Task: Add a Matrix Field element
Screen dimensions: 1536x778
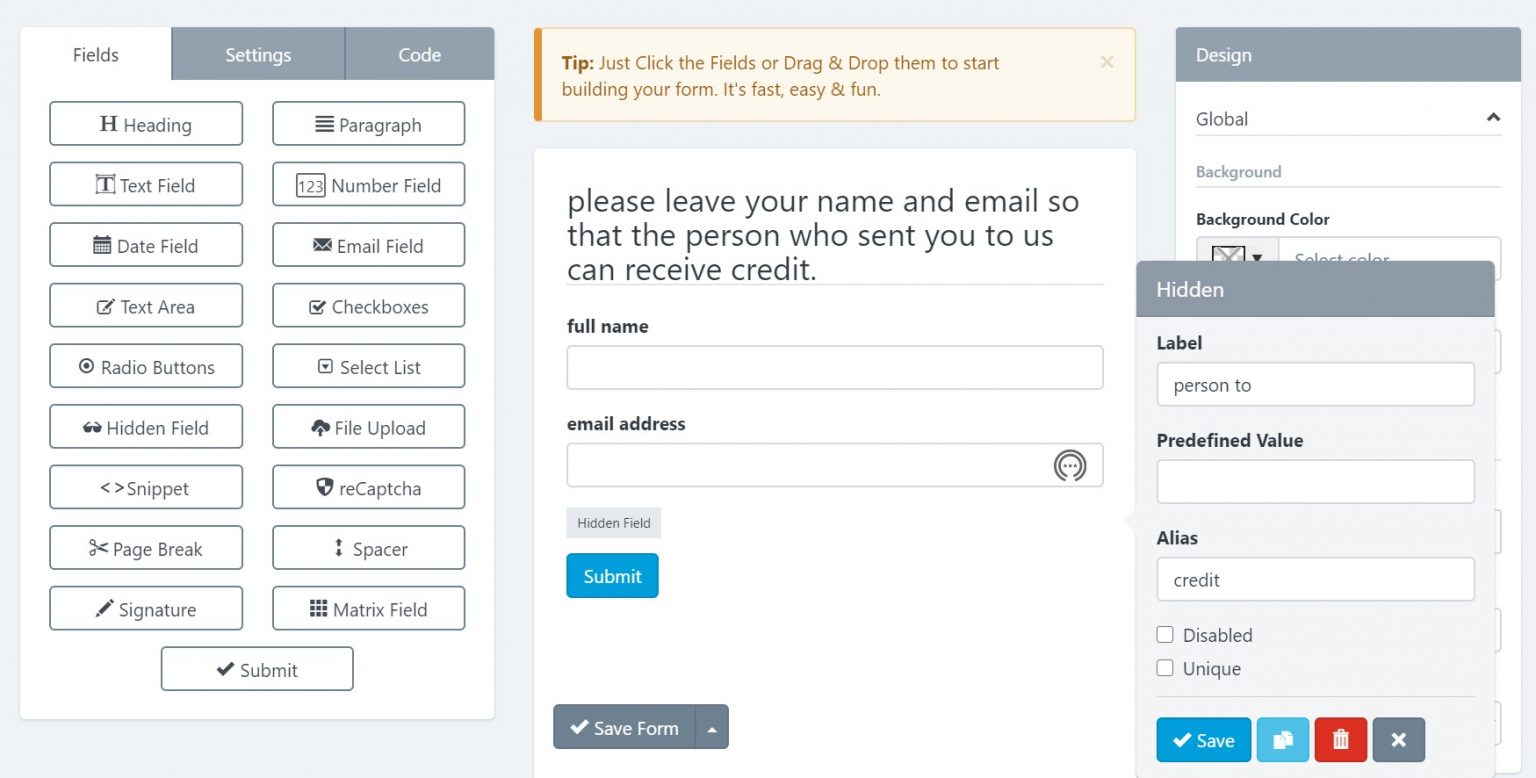Action: (368, 607)
